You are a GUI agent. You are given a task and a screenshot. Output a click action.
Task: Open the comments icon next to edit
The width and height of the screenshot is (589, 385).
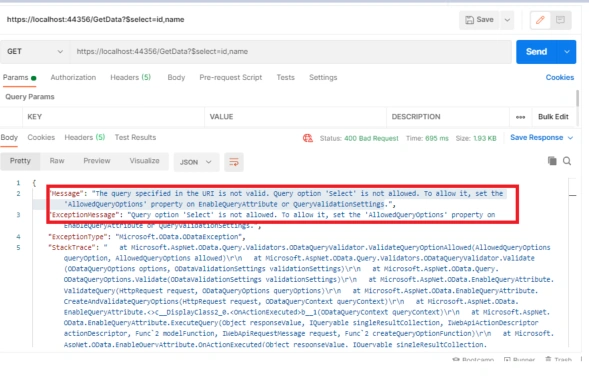560,20
